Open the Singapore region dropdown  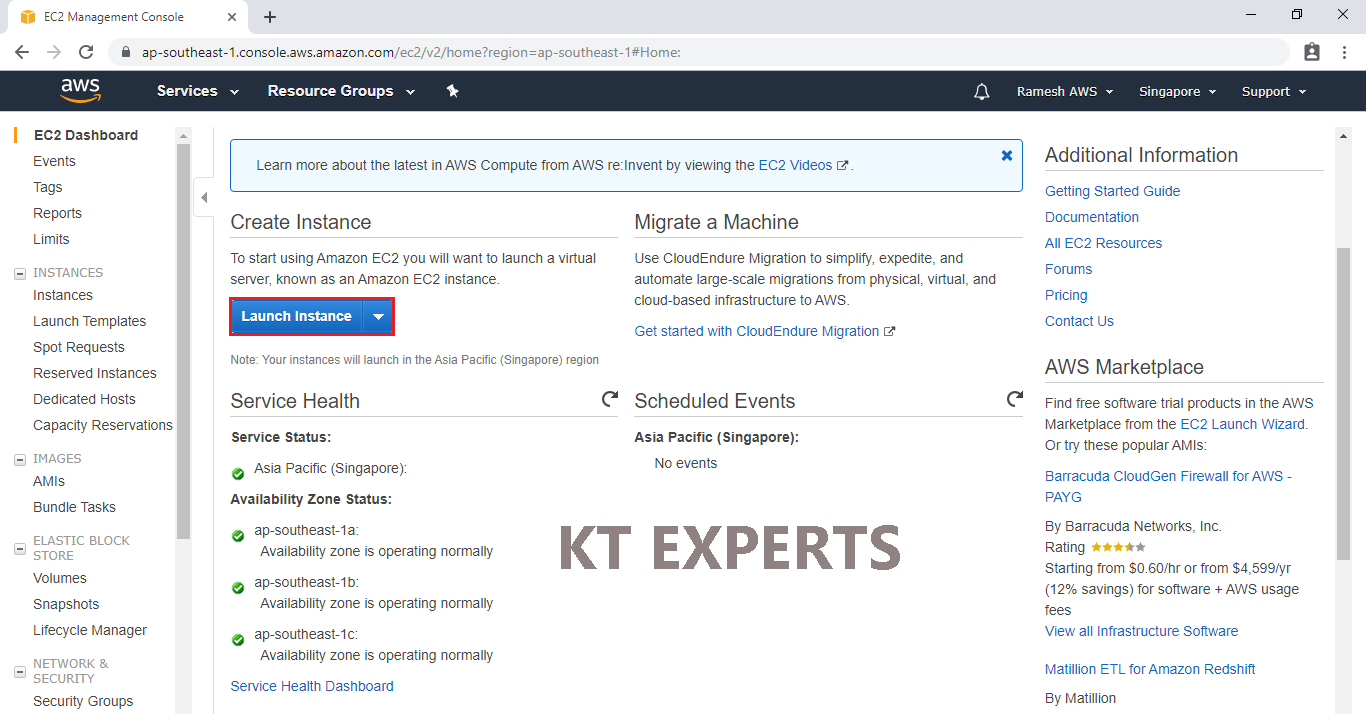[1177, 92]
